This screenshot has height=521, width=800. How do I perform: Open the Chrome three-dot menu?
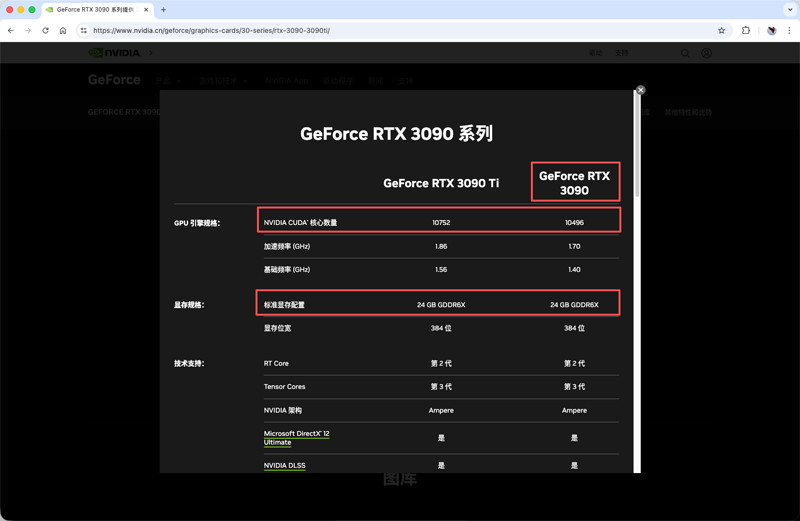pyautogui.click(x=789, y=31)
